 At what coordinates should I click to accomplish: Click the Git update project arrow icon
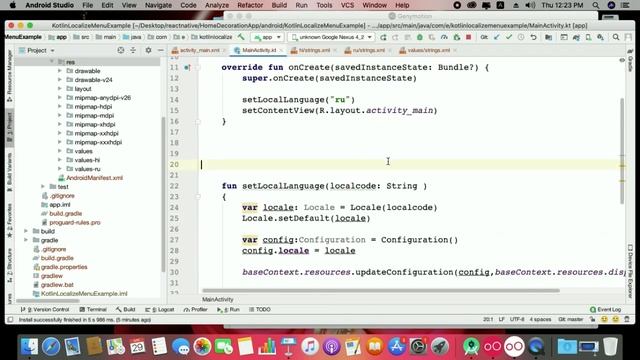[x=496, y=37]
